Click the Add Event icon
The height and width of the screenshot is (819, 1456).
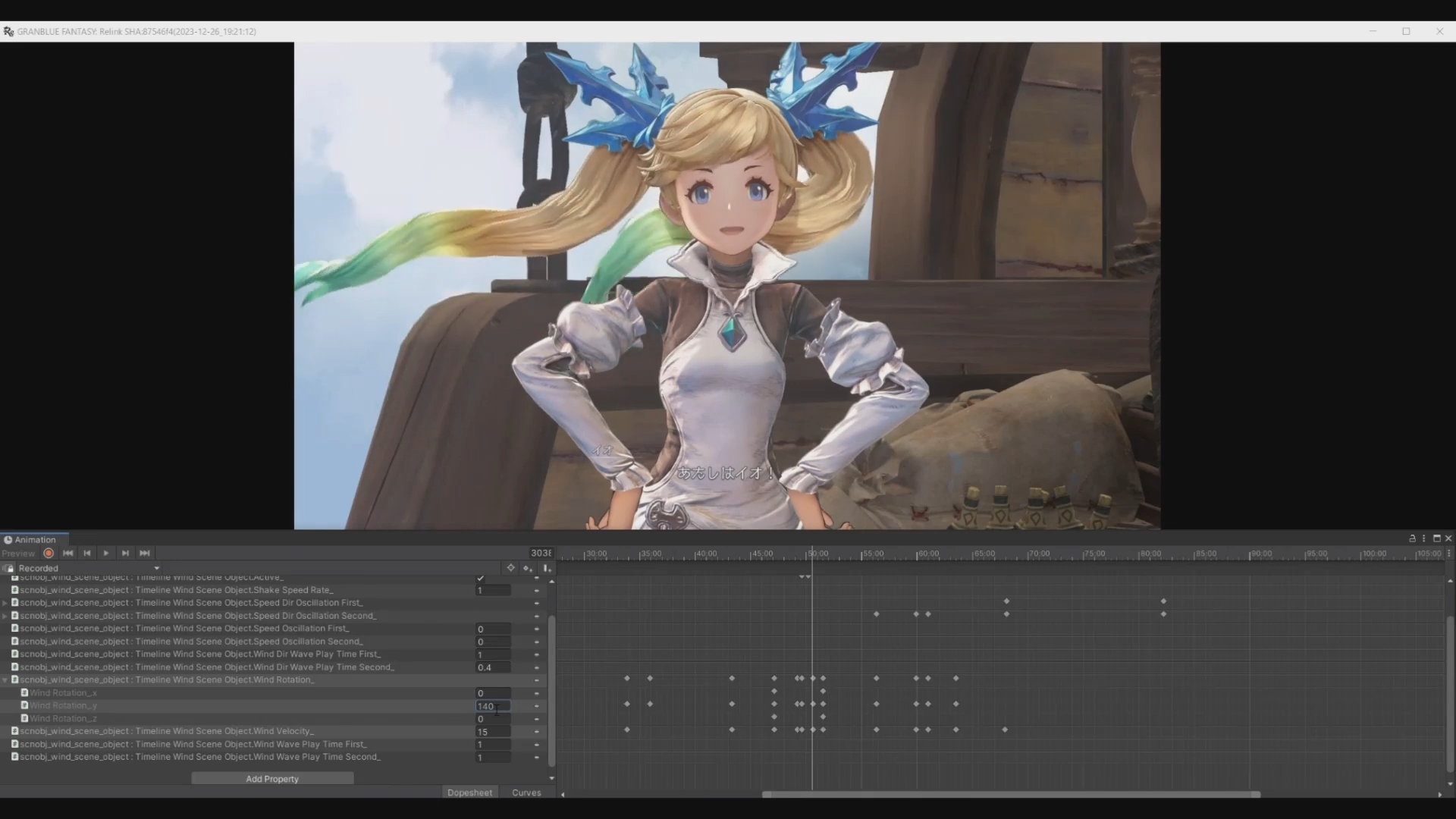[546, 568]
